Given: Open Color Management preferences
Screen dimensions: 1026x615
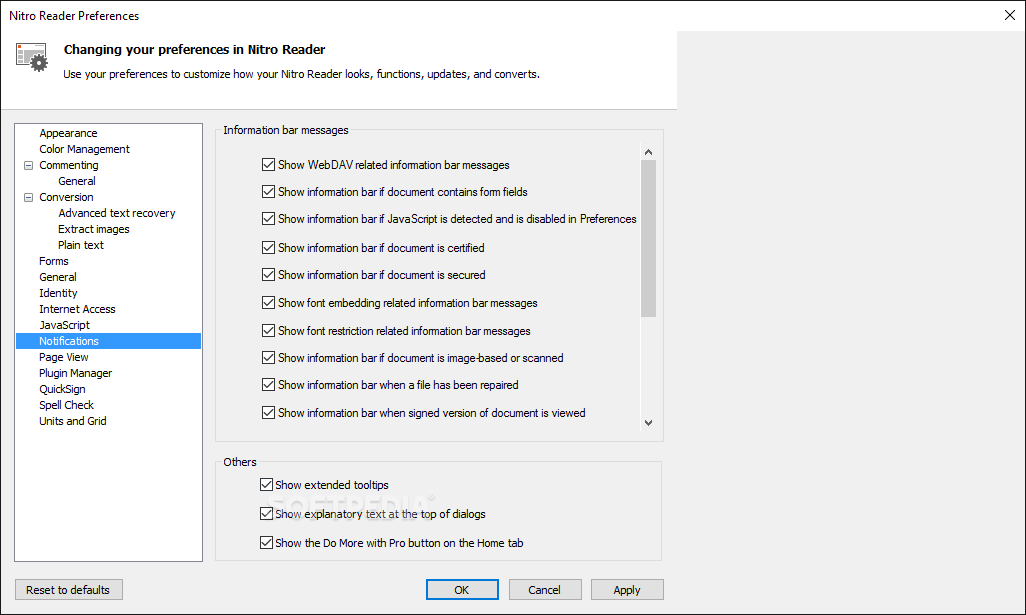Looking at the screenshot, I should [x=84, y=149].
